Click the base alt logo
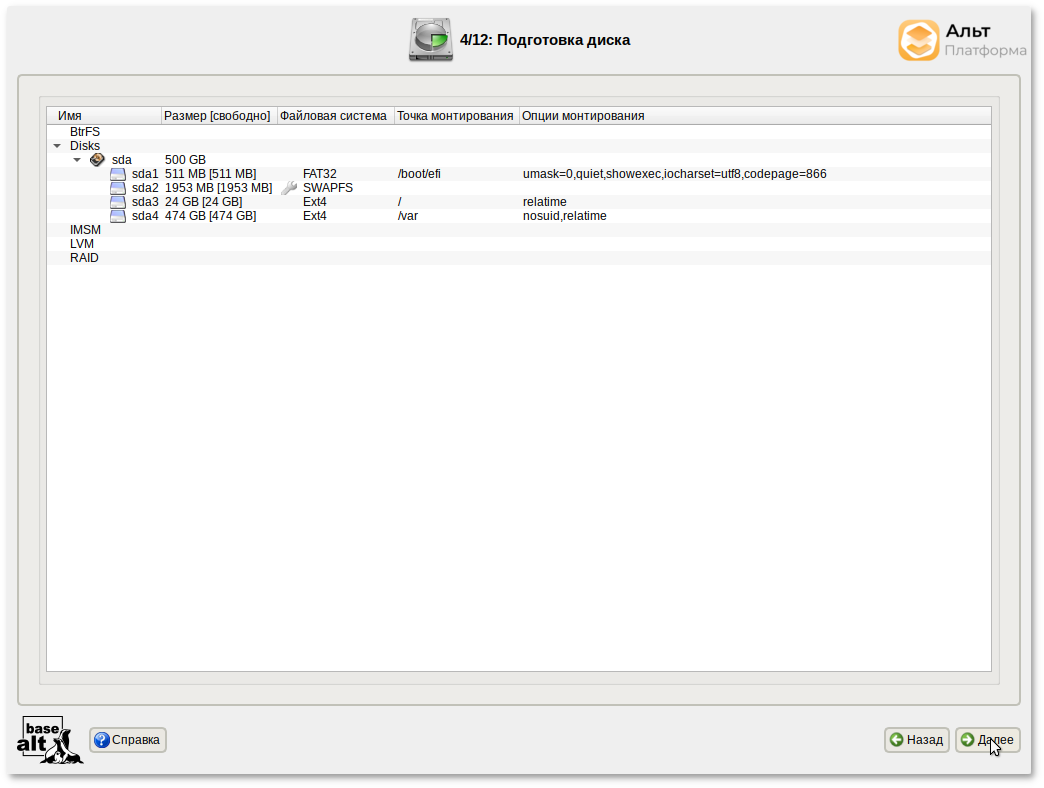This screenshot has height=788, width=1044. pos(49,740)
